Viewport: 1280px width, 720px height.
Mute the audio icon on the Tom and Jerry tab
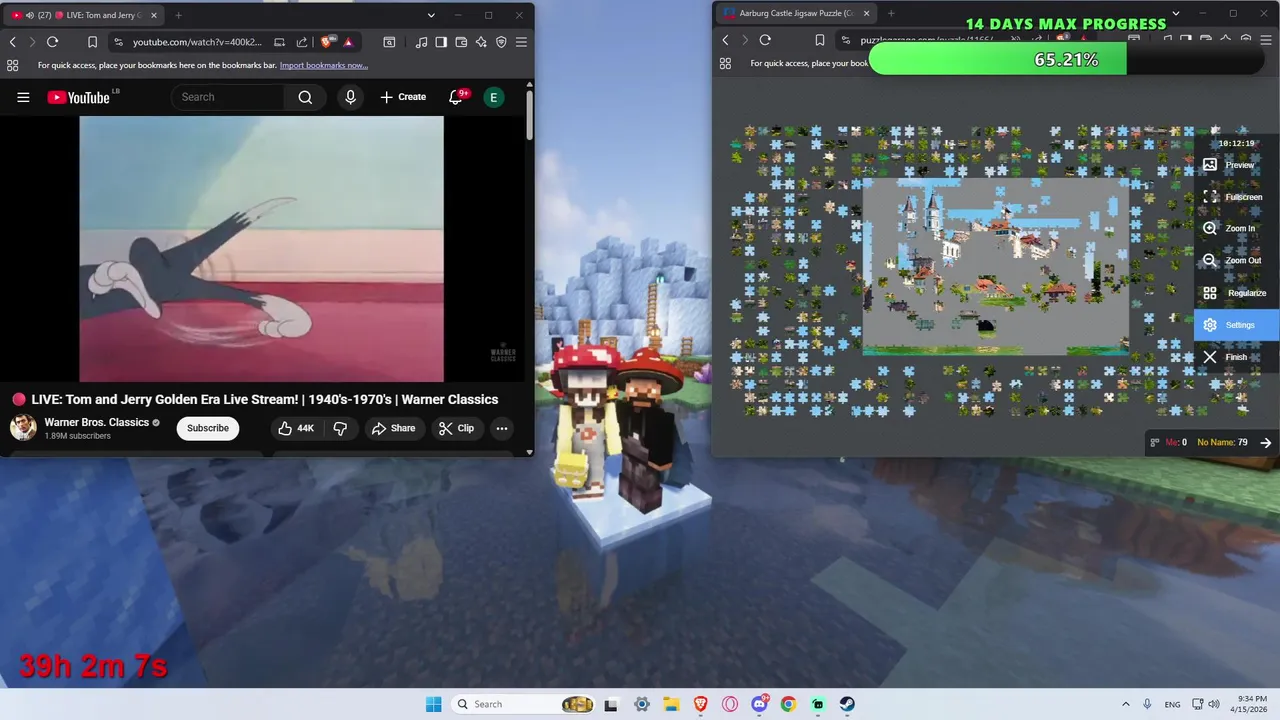pos(29,15)
